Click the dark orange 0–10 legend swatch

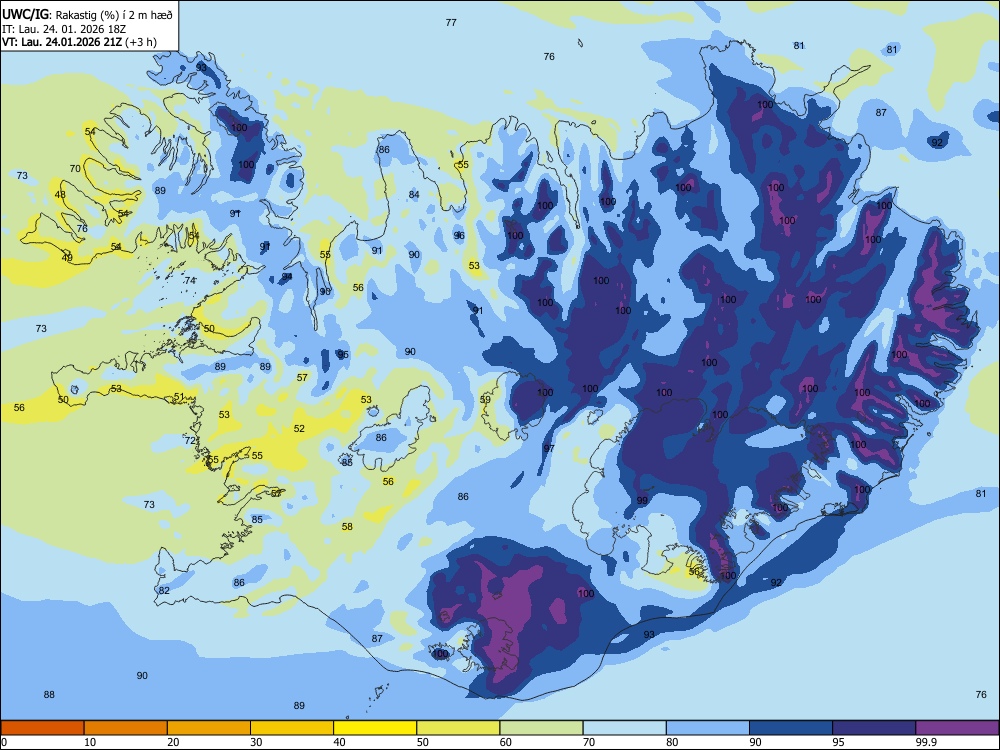42,728
